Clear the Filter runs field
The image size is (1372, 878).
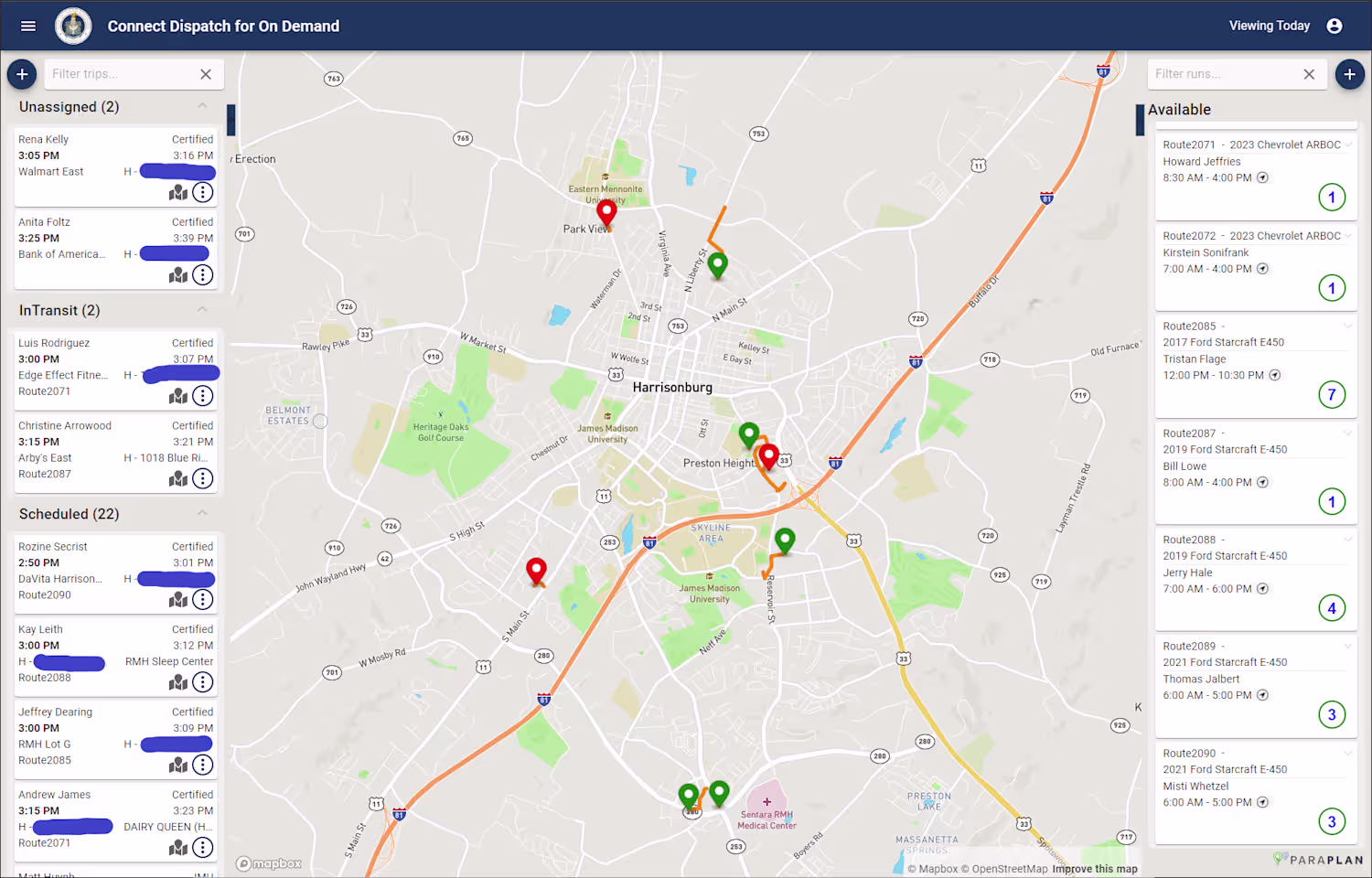pyautogui.click(x=1309, y=74)
